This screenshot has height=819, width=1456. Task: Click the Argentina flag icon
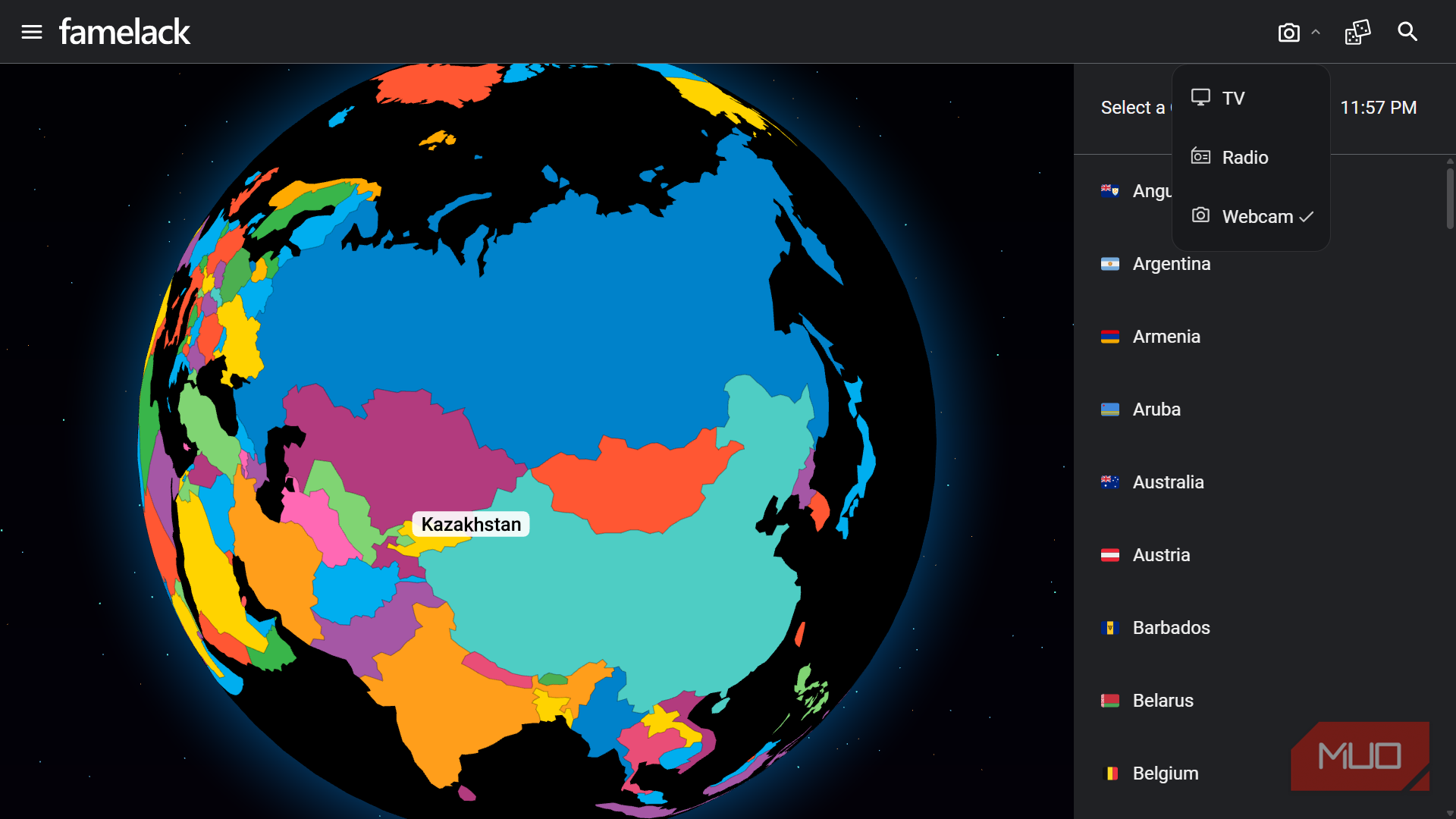click(x=1110, y=264)
